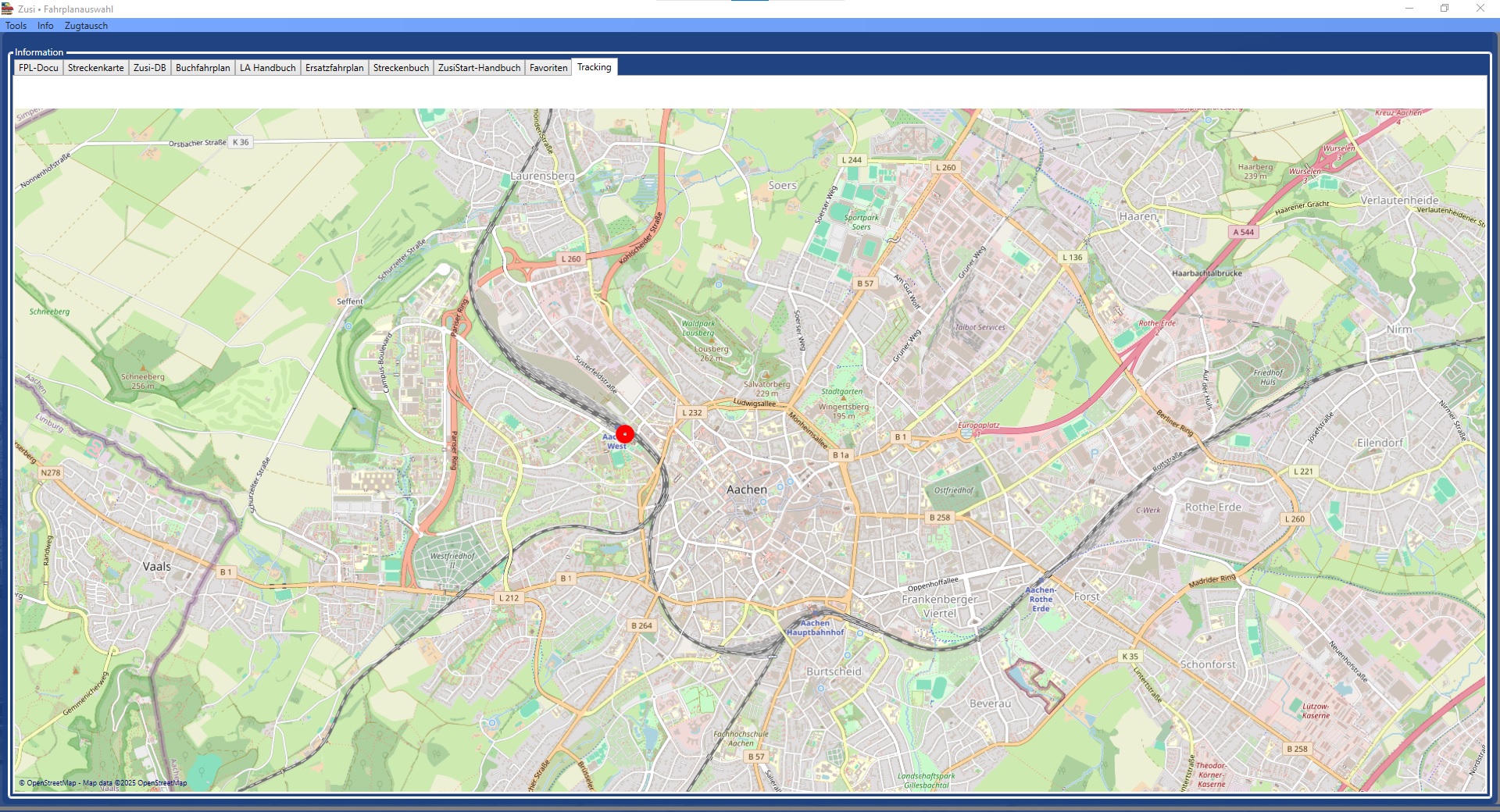Click the red train position marker
The height and width of the screenshot is (812, 1500).
(625, 434)
